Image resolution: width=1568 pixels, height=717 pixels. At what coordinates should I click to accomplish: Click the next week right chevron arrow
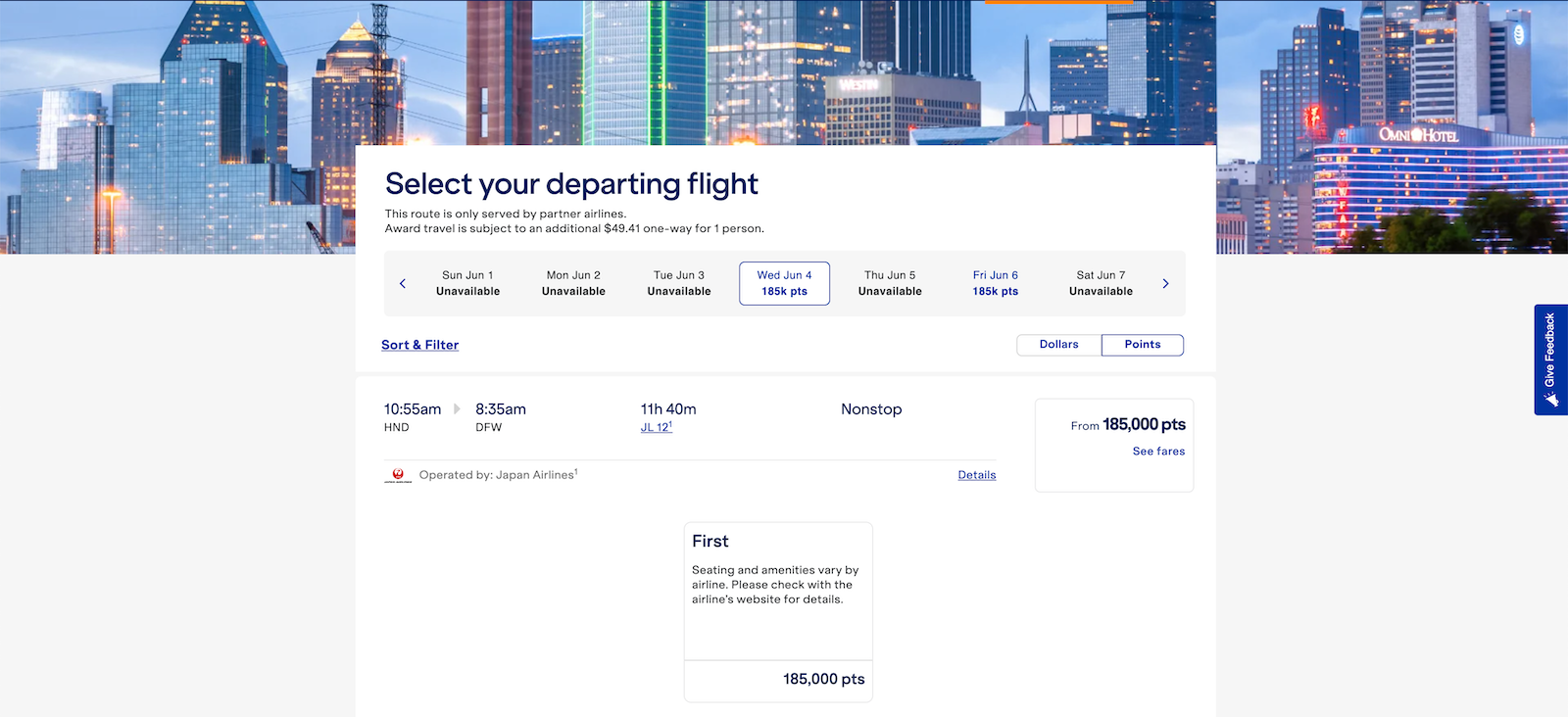[x=1165, y=284]
